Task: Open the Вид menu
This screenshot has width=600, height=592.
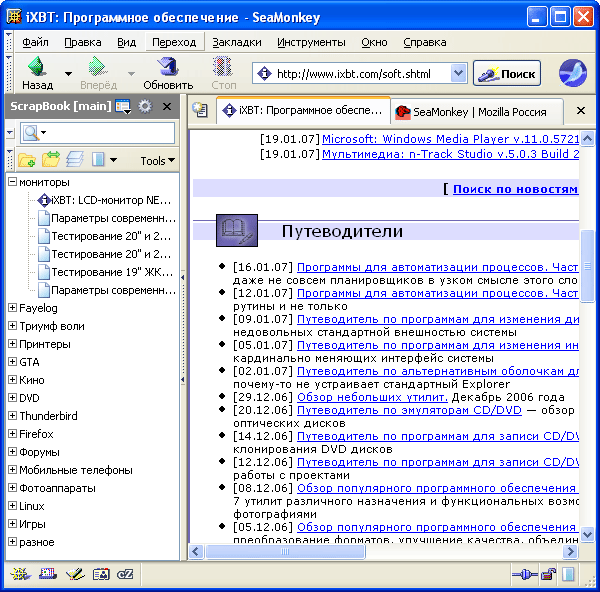Action: point(126,42)
